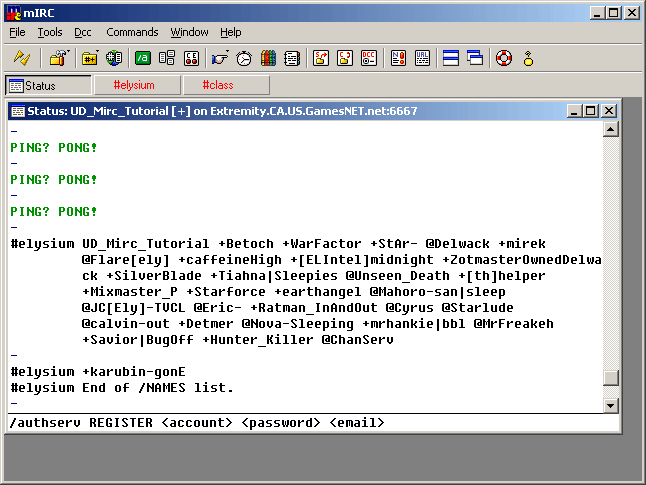The image size is (646, 485).
Task: Open Help via the lifebuoy icon
Action: click(504, 58)
